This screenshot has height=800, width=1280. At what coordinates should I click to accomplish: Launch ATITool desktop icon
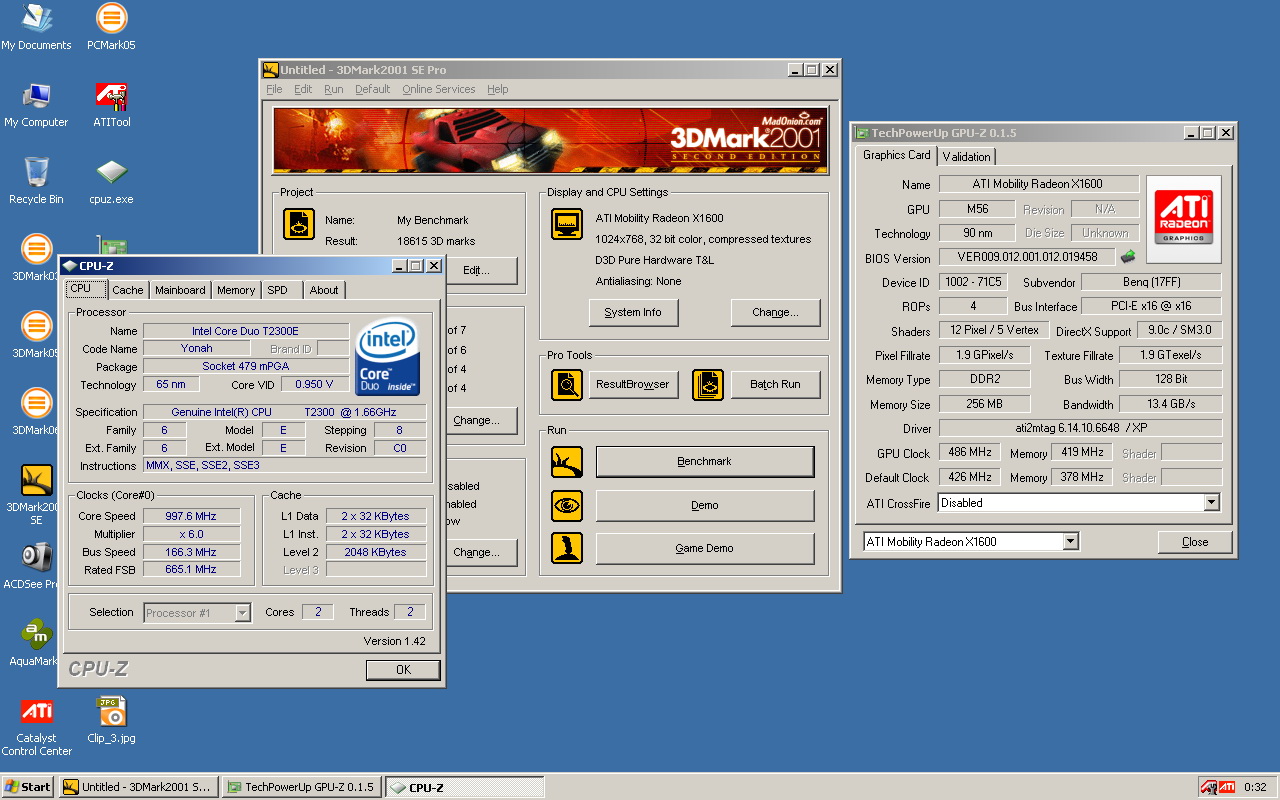(111, 105)
